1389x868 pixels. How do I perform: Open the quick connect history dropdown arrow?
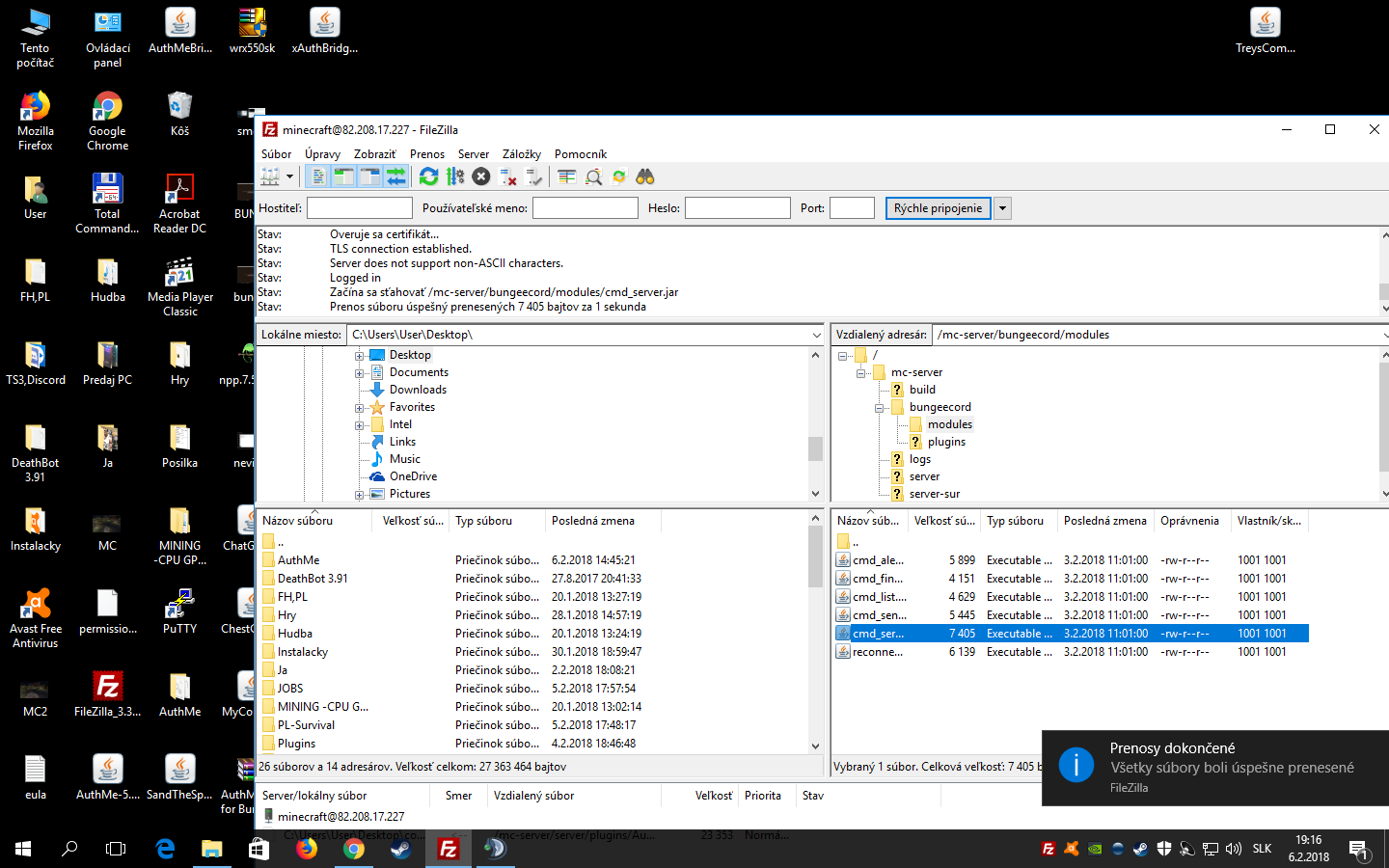click(1002, 208)
